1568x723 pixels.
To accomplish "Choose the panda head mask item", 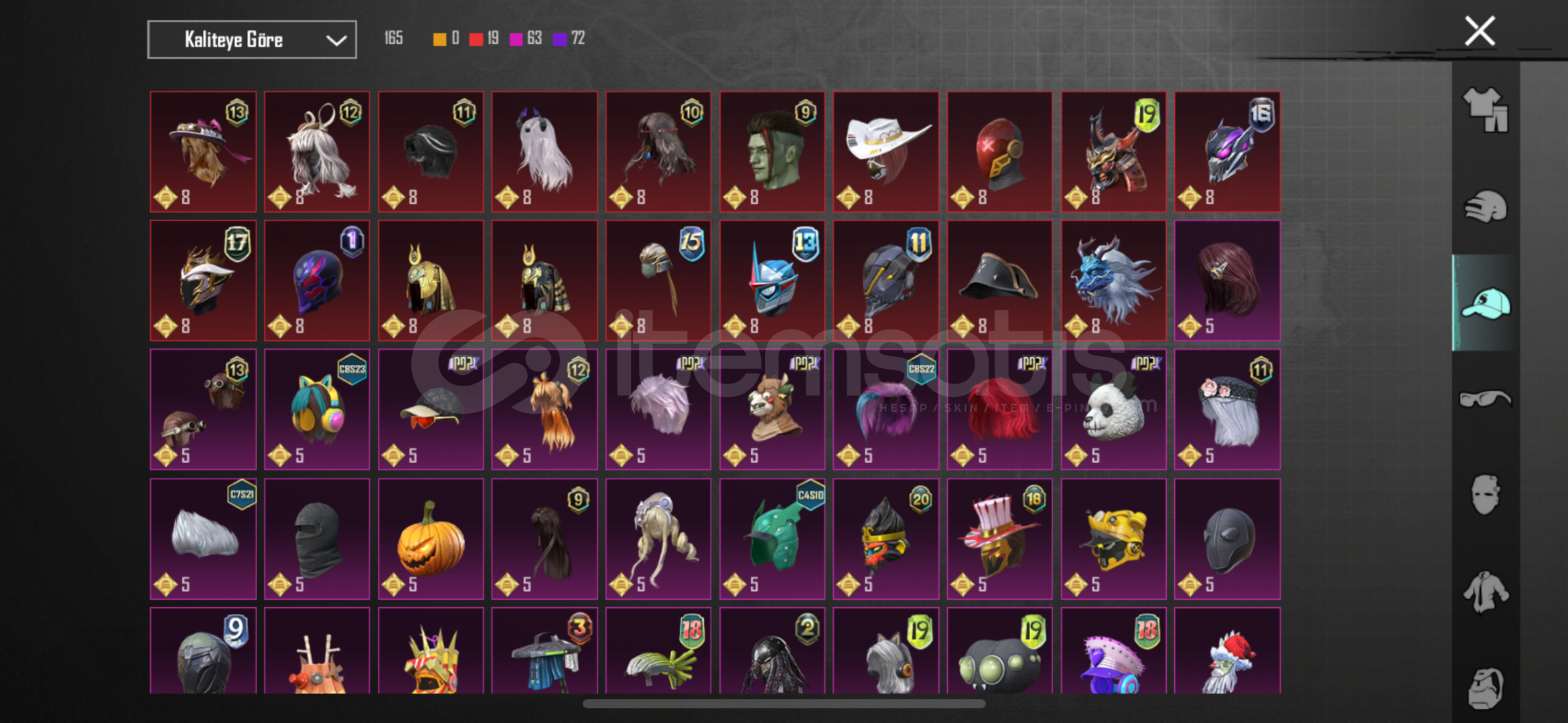I will pyautogui.click(x=1113, y=410).
